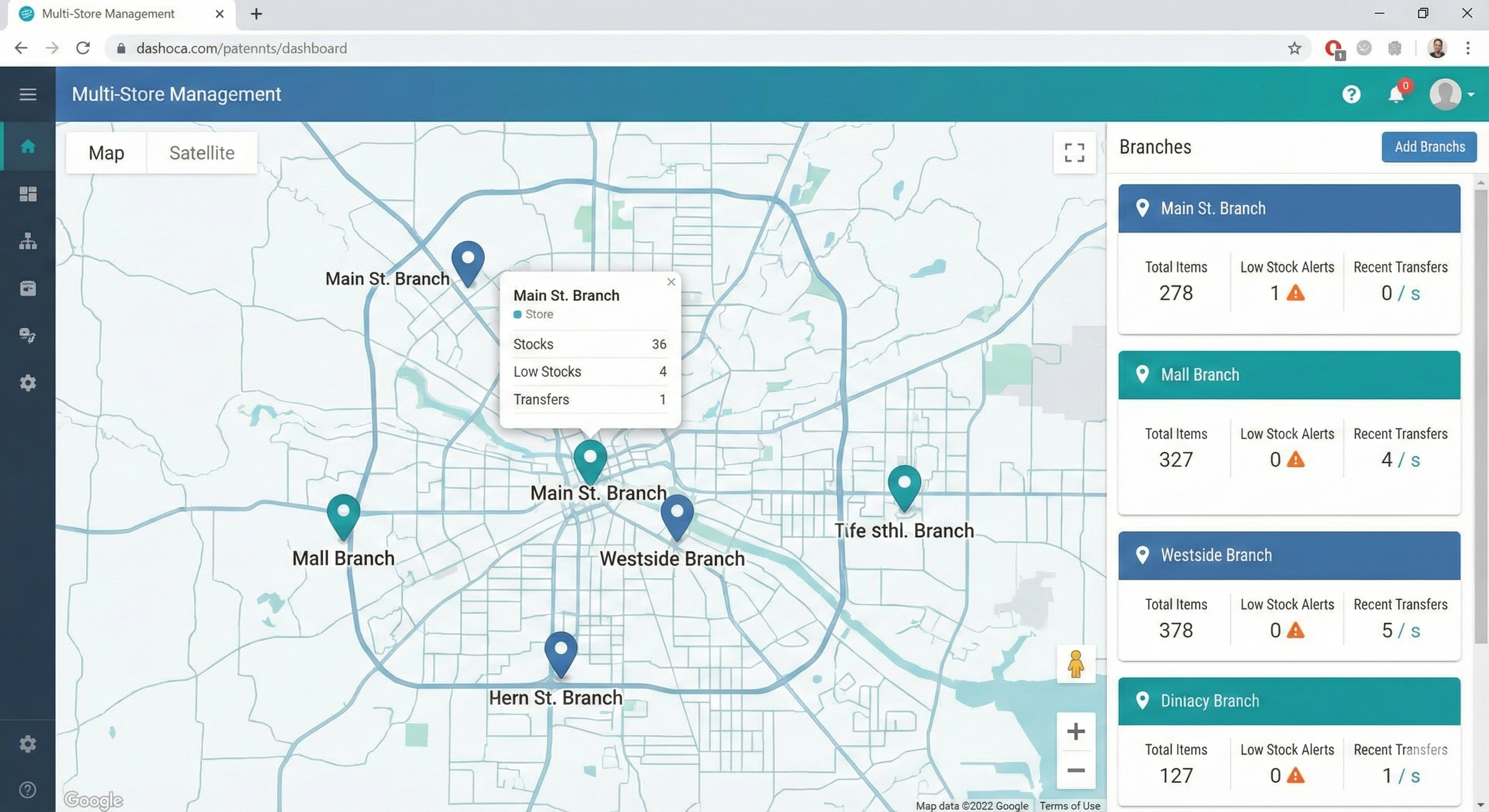Switch to Satellite map view
Screen dimensions: 1489x812
point(201,153)
